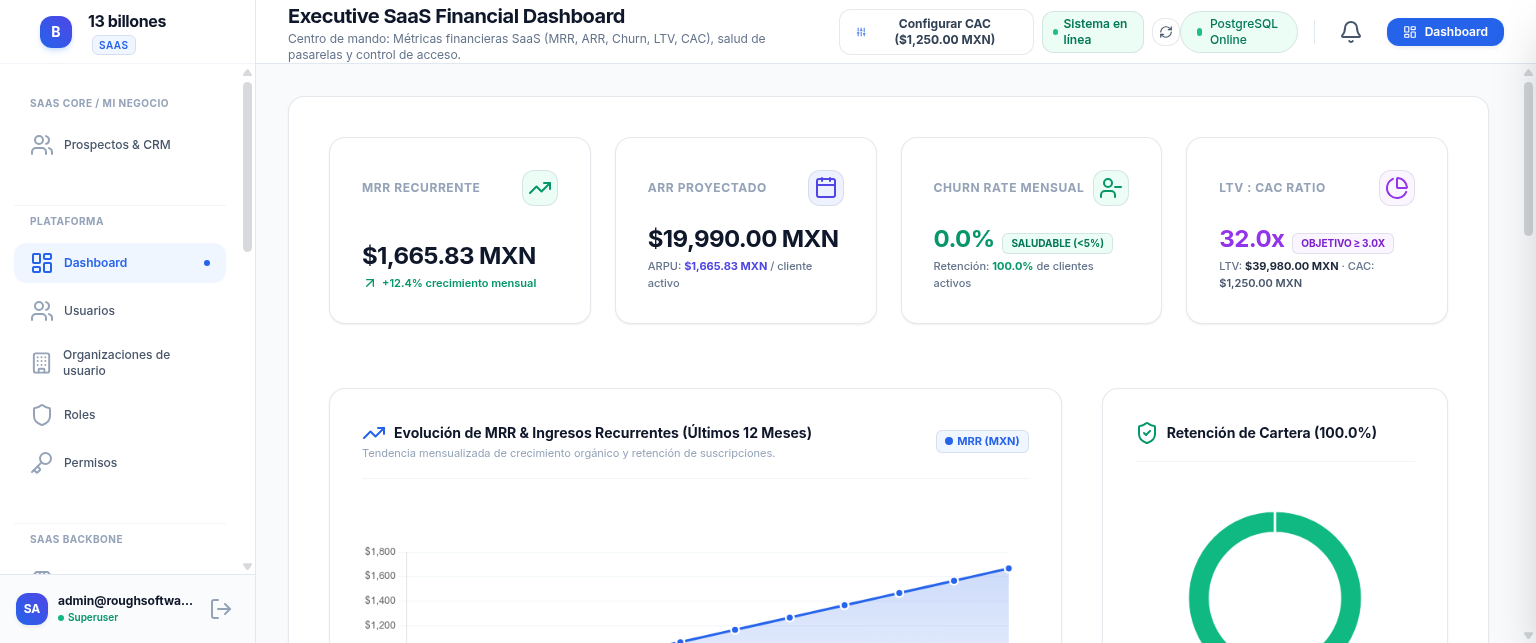Click the Configurar CAC button
1536x643 pixels.
936,32
